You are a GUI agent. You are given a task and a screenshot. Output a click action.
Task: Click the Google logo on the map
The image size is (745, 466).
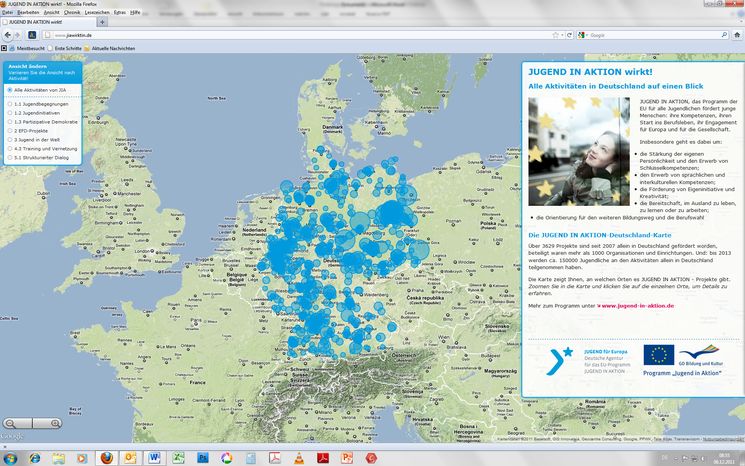11,436
